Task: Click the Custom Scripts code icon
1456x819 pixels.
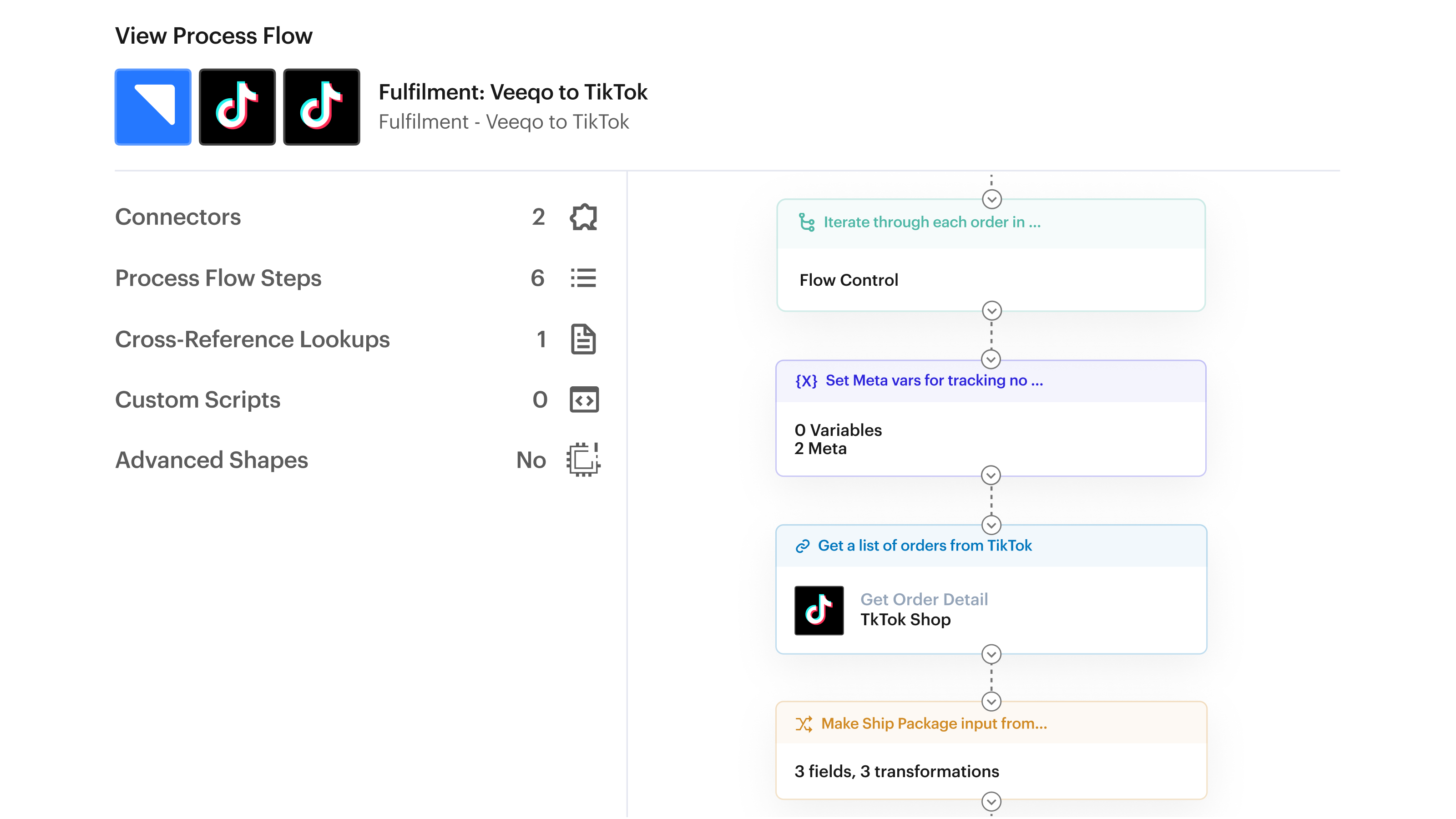Action: [x=584, y=399]
